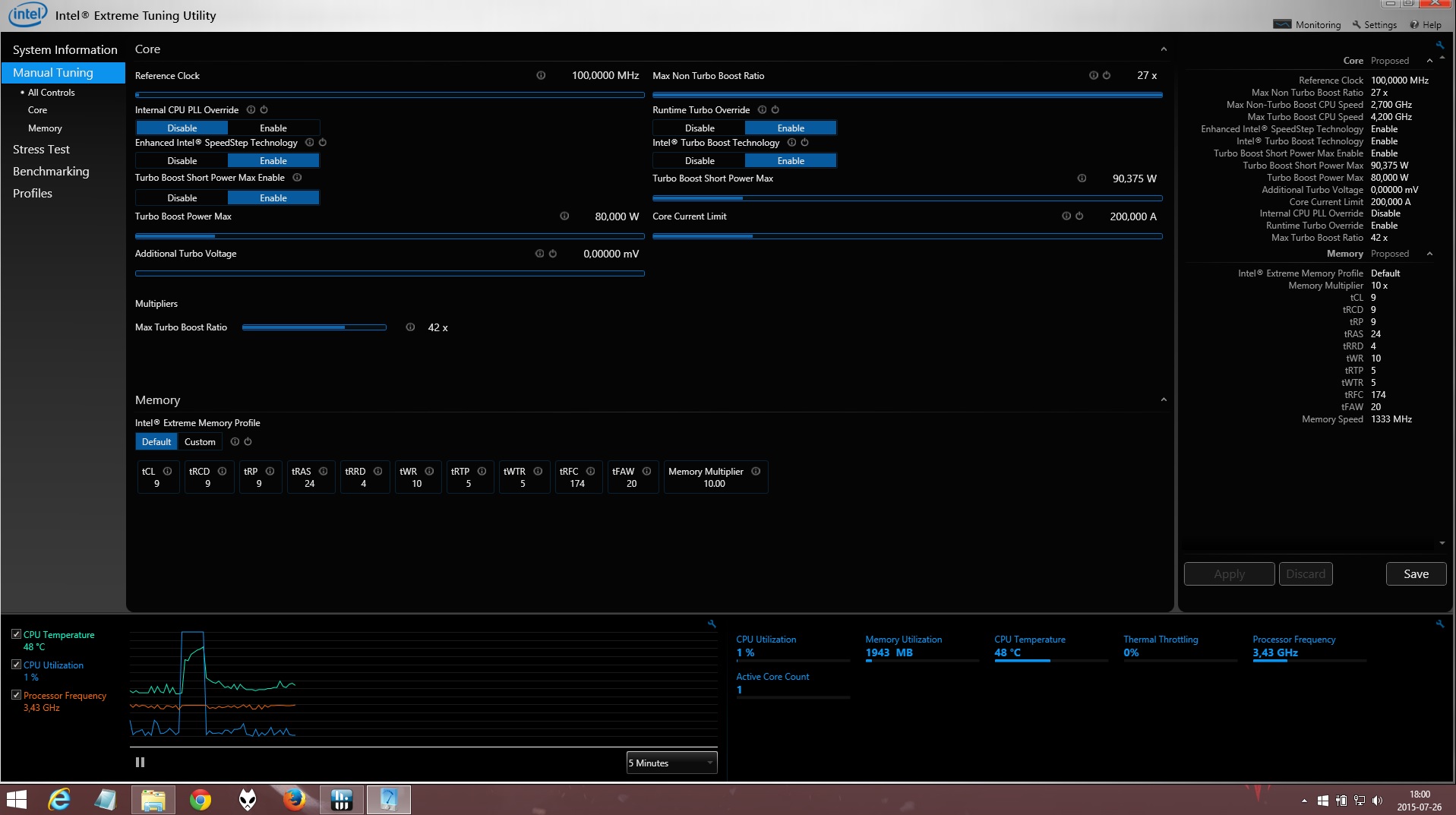This screenshot has height=815, width=1456.
Task: Show info for Turbo Boost Short Power Max Enable
Action: (x=297, y=177)
